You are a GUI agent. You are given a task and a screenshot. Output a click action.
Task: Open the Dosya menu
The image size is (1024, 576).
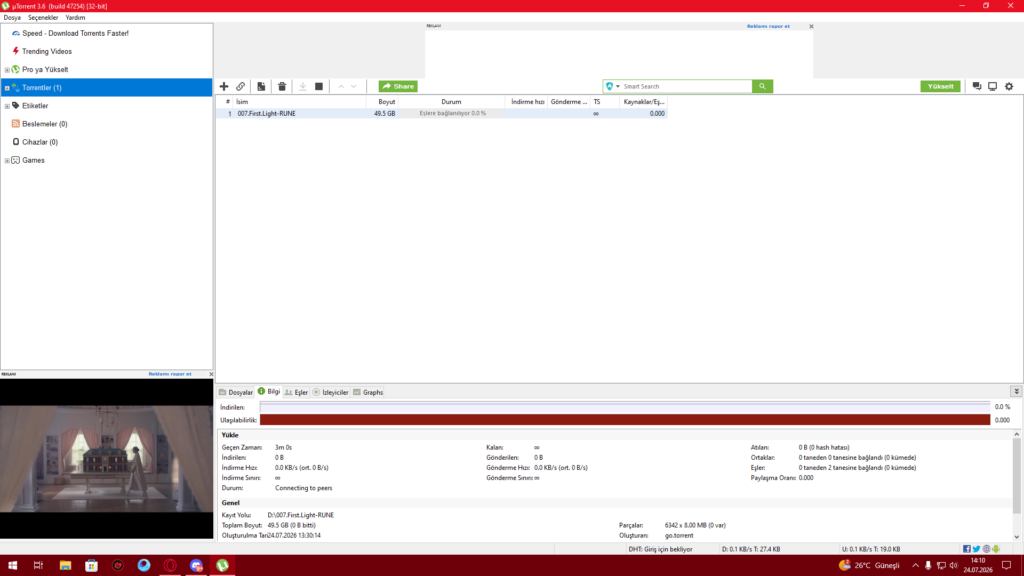pyautogui.click(x=12, y=18)
